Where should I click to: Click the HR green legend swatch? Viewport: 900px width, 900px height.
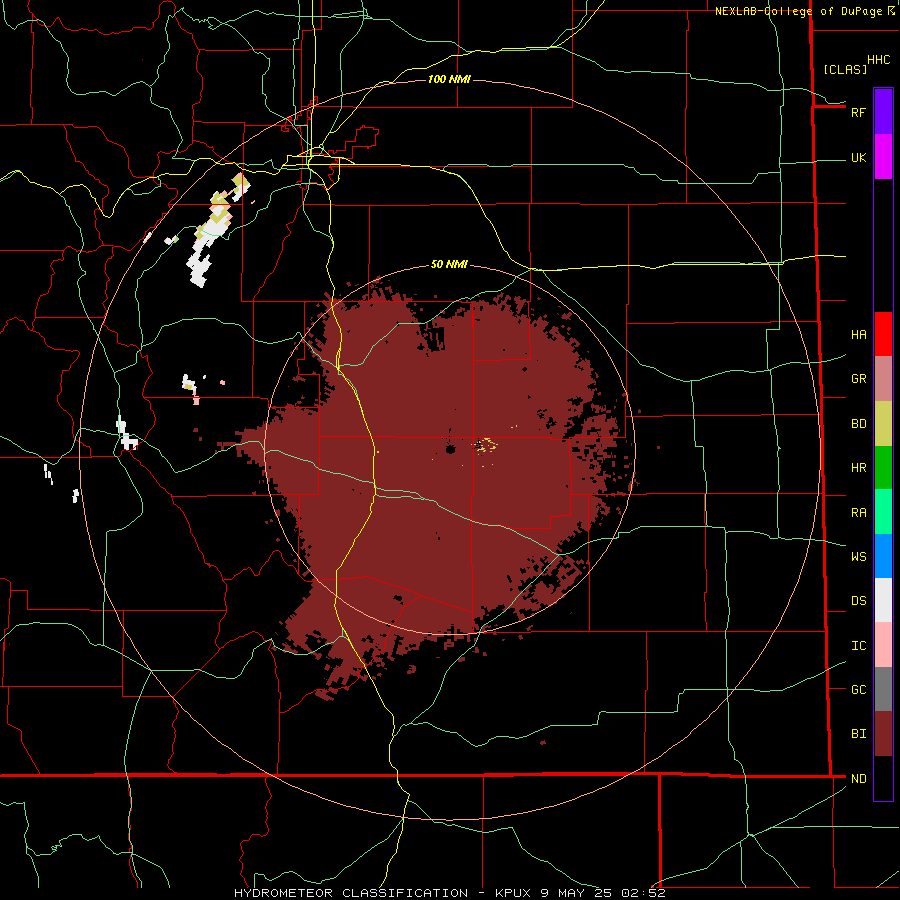[883, 468]
